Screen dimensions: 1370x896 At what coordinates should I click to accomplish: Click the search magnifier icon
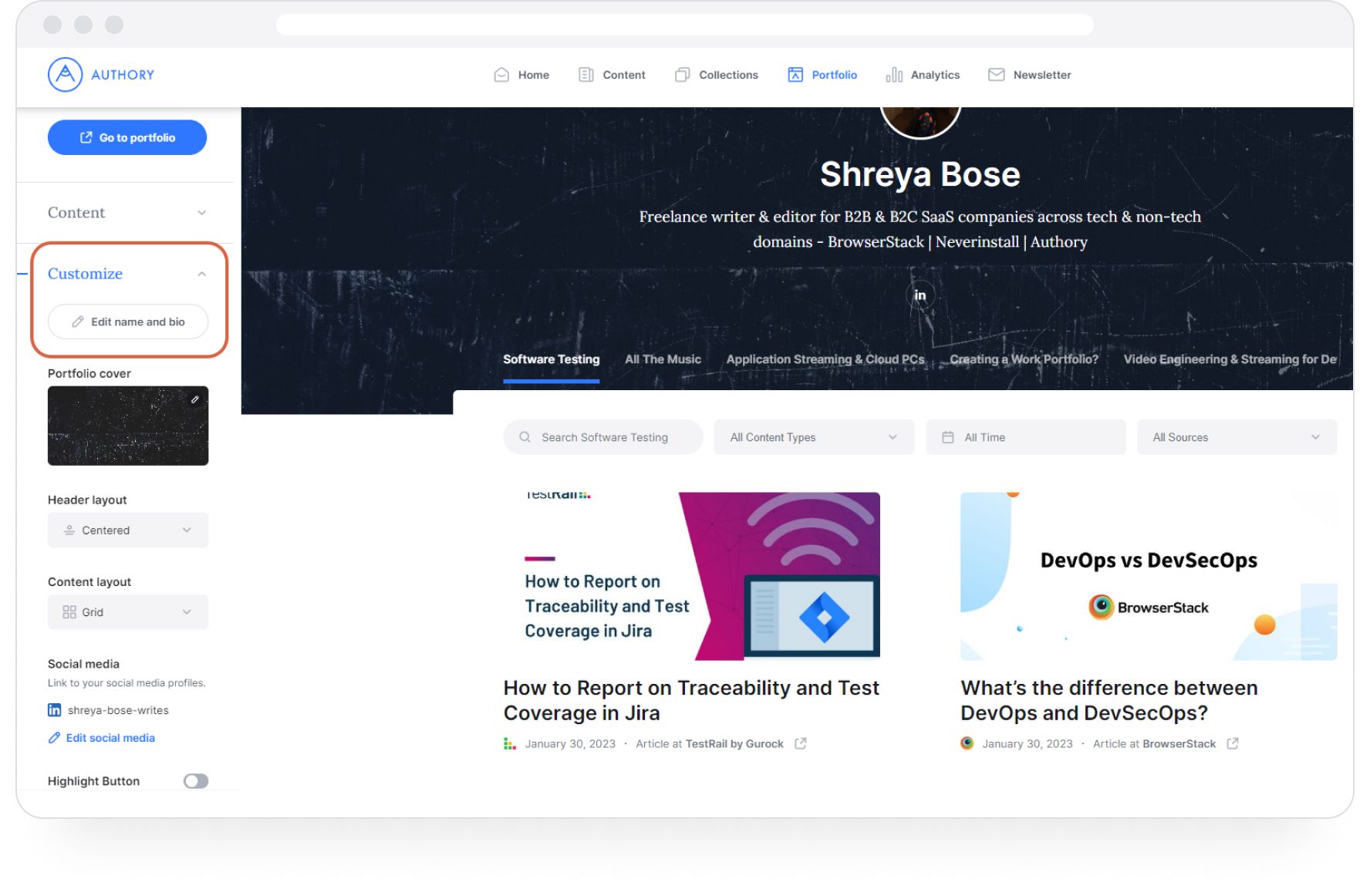point(525,437)
